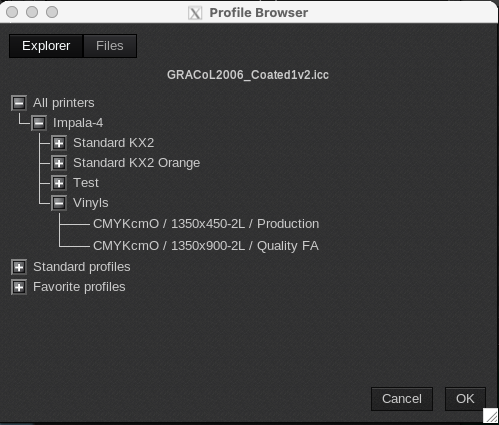
Task: Select the Standard profiles label
Action: 82,267
